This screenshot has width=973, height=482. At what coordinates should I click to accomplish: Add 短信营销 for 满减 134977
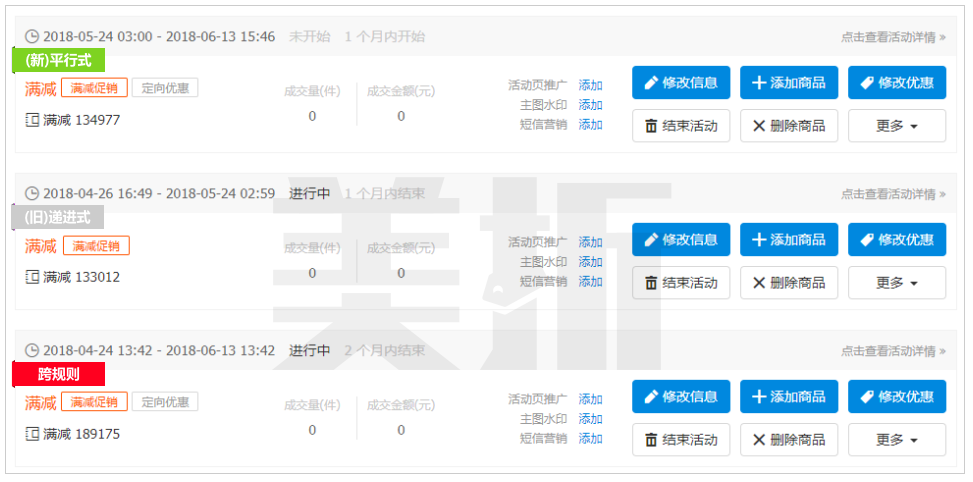pos(590,125)
